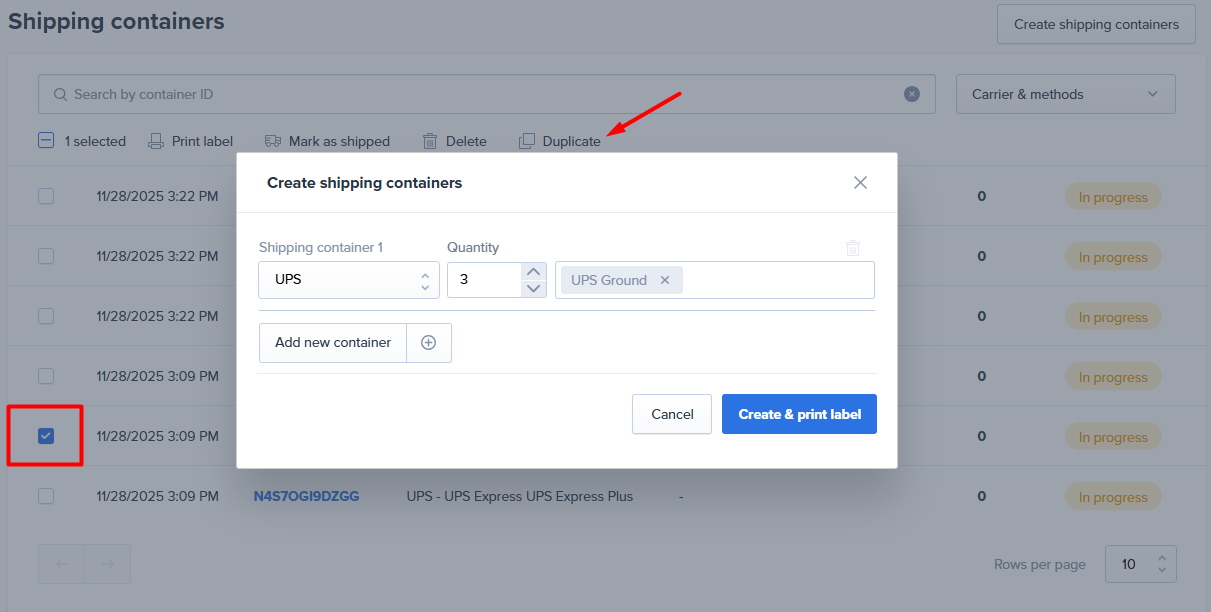Viewport: 1211px width, 612px height.
Task: Open the Carrier & methods dropdown
Action: [x=1065, y=94]
